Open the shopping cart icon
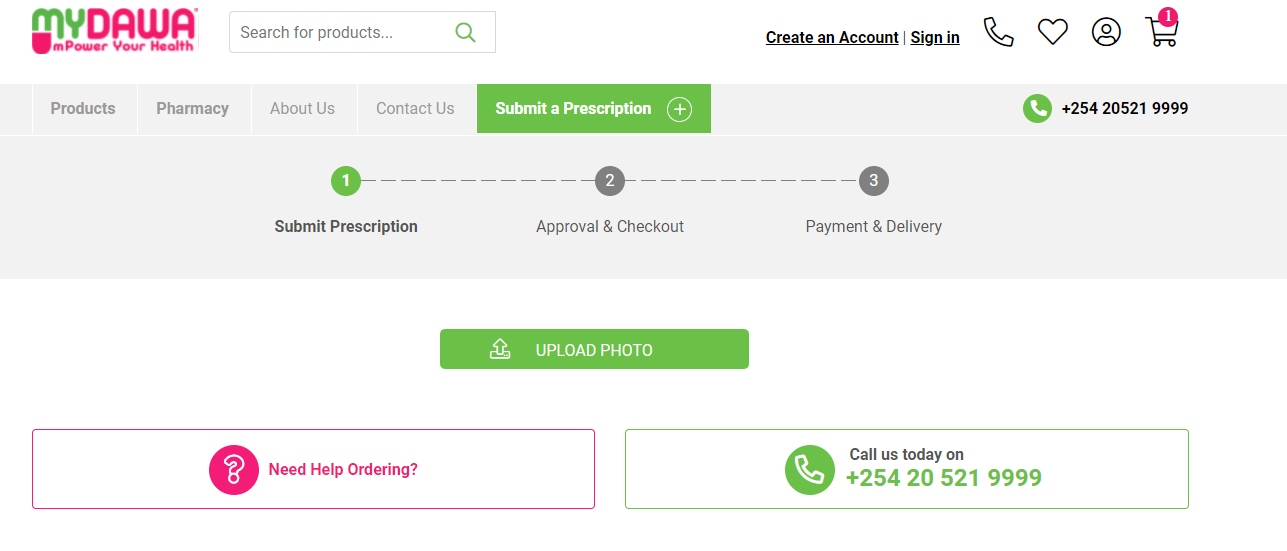 point(1161,32)
